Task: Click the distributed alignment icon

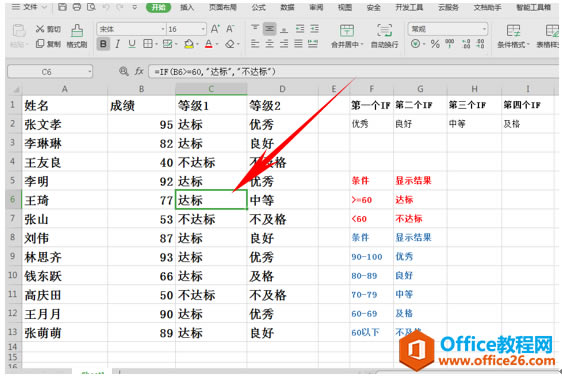Action: pos(313,44)
